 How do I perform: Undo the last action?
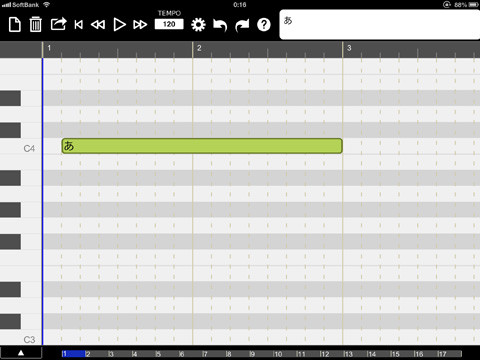tap(220, 25)
